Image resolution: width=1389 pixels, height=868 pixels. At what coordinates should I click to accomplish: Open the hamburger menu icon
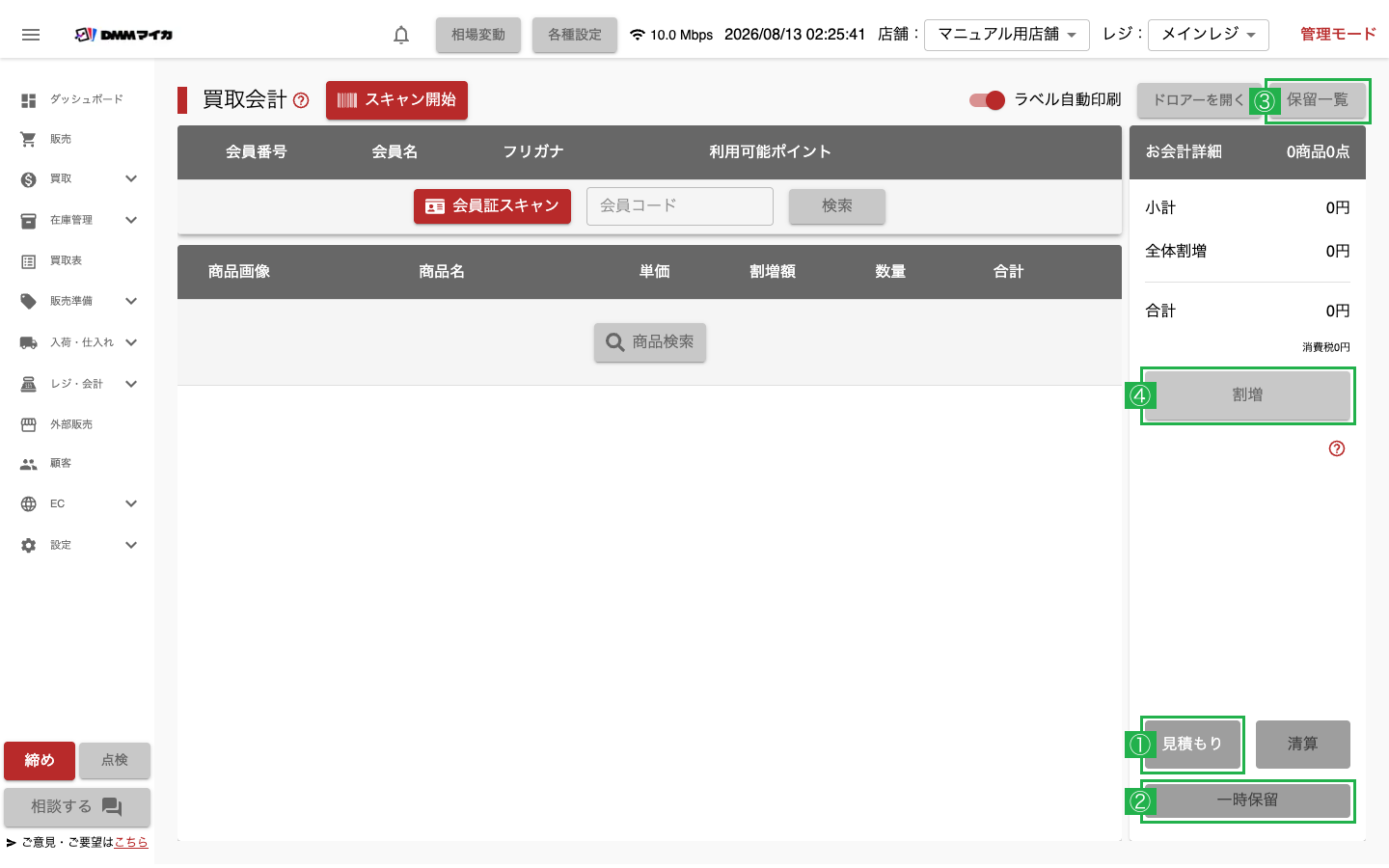[x=31, y=35]
